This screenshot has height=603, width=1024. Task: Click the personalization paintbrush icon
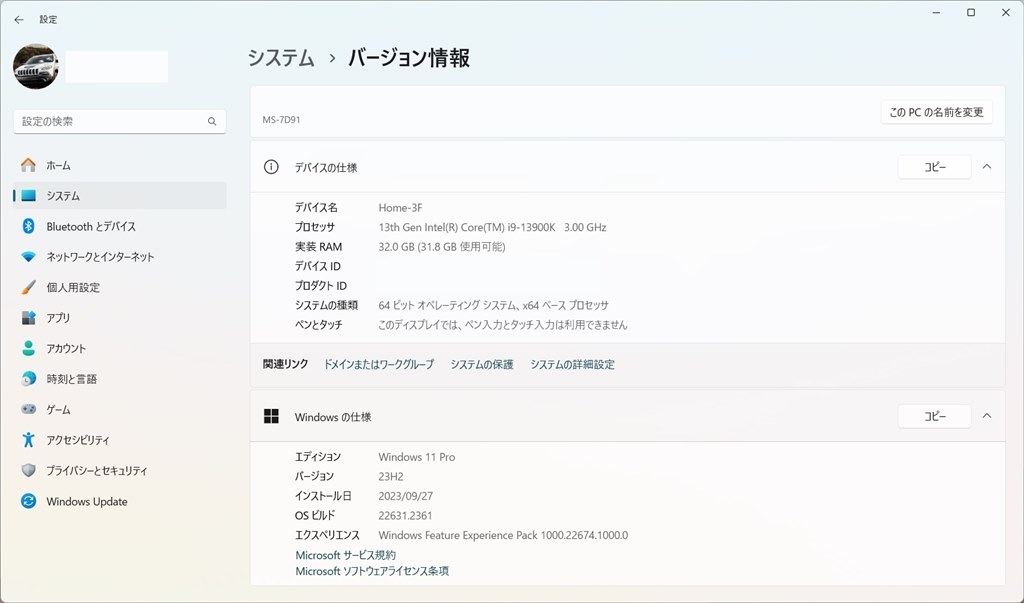[28, 287]
